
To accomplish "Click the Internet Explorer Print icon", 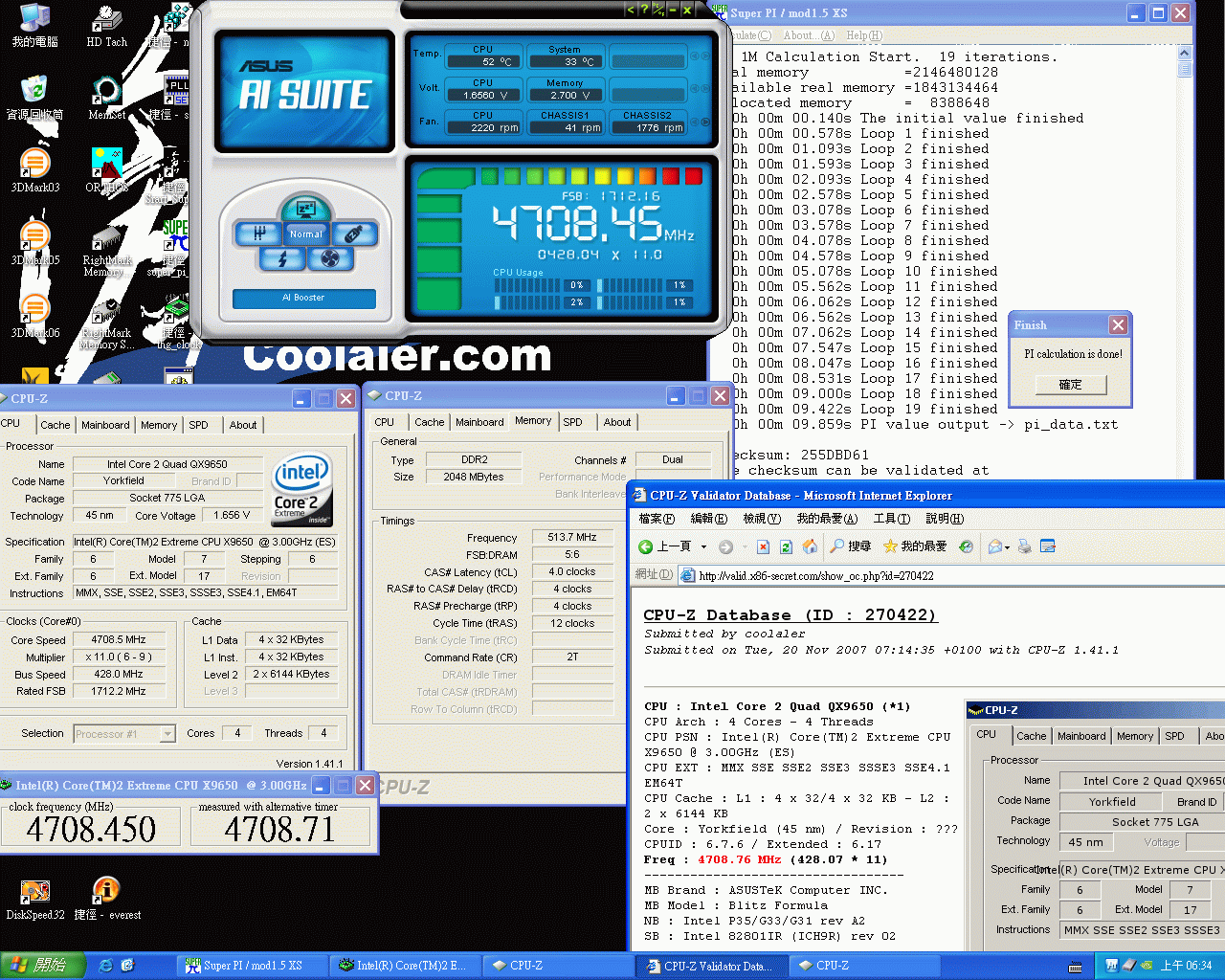I will click(1025, 546).
